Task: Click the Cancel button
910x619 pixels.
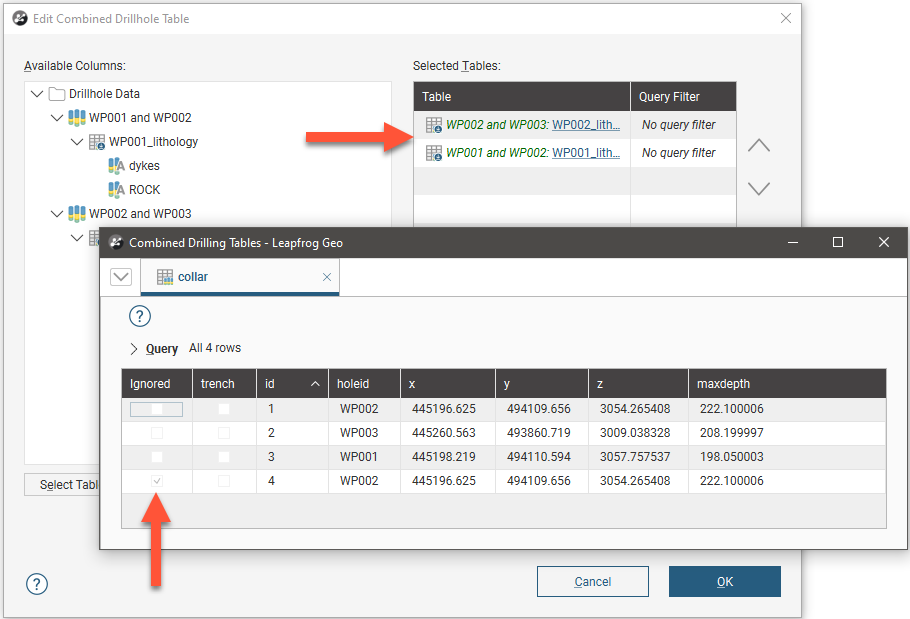Action: 593,581
